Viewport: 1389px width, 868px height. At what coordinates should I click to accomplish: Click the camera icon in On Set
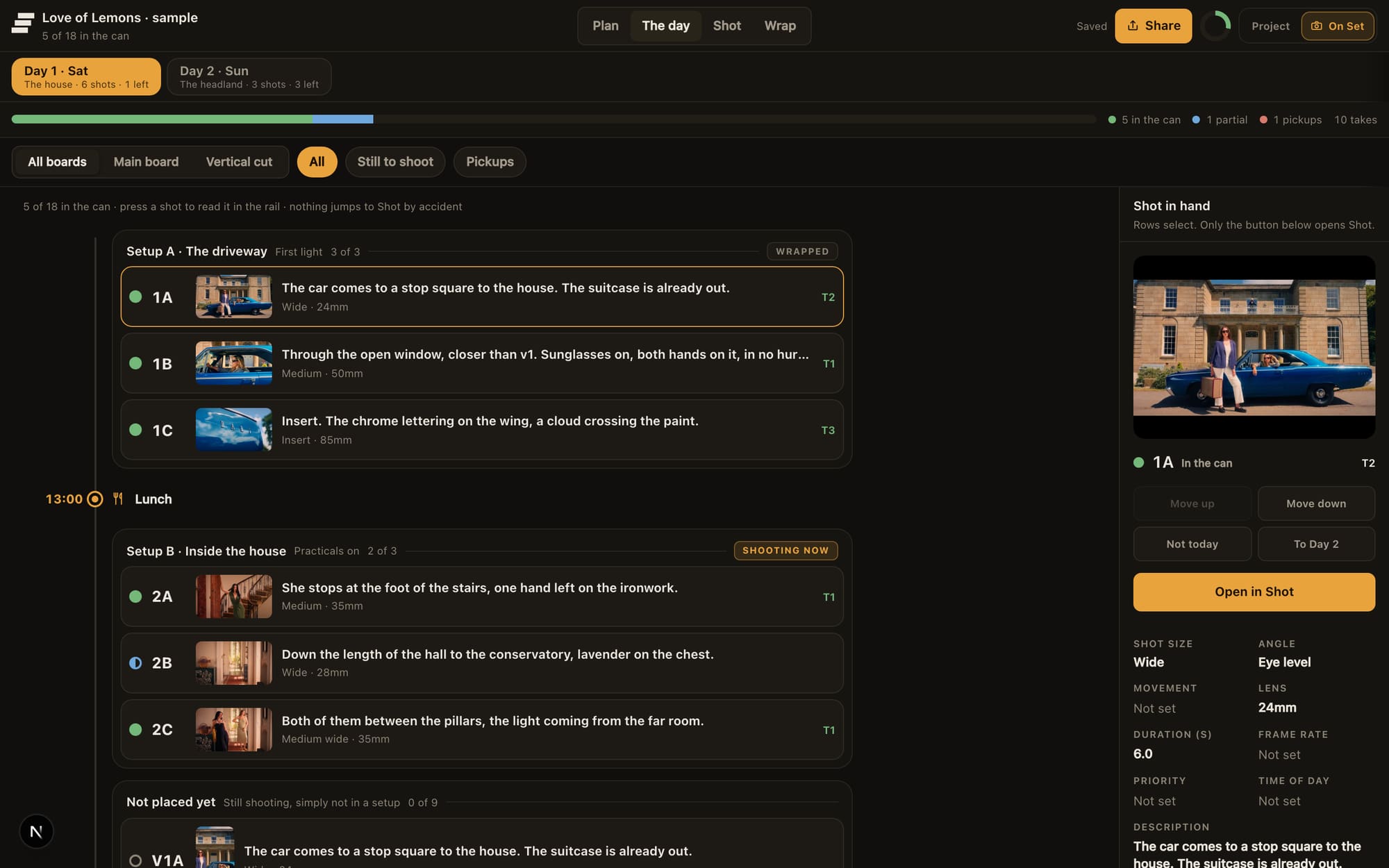coord(1316,26)
